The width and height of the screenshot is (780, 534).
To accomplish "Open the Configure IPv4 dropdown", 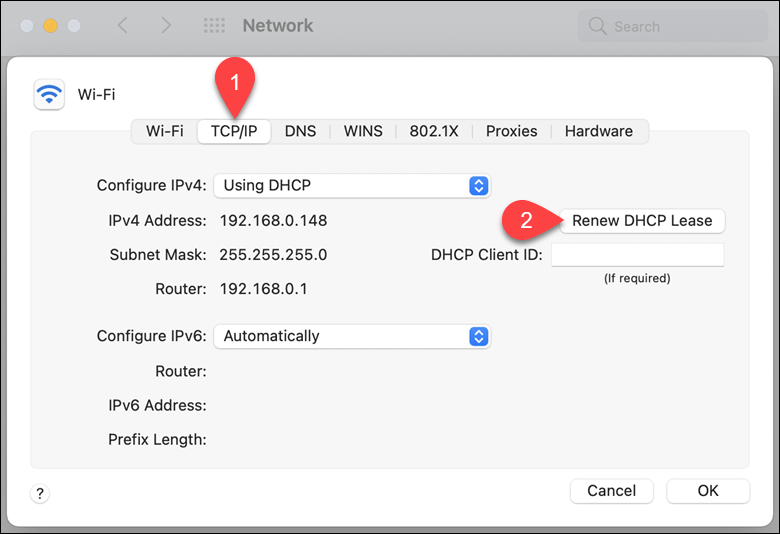I will 352,186.
